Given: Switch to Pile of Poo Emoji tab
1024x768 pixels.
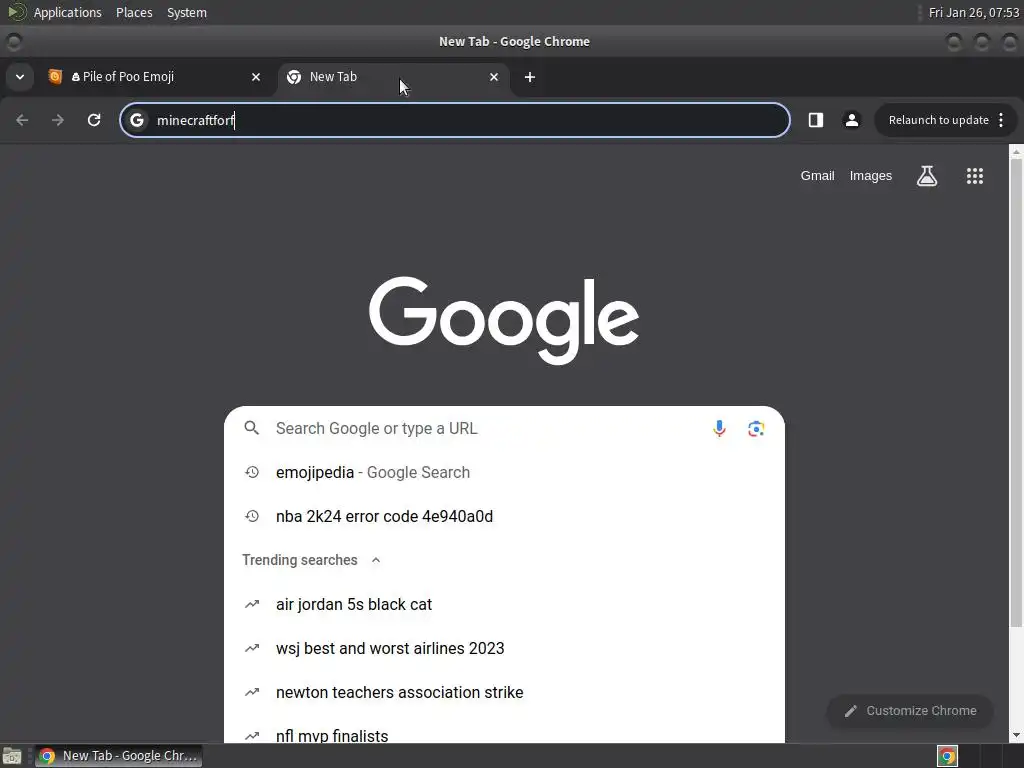Looking at the screenshot, I should tap(155, 77).
